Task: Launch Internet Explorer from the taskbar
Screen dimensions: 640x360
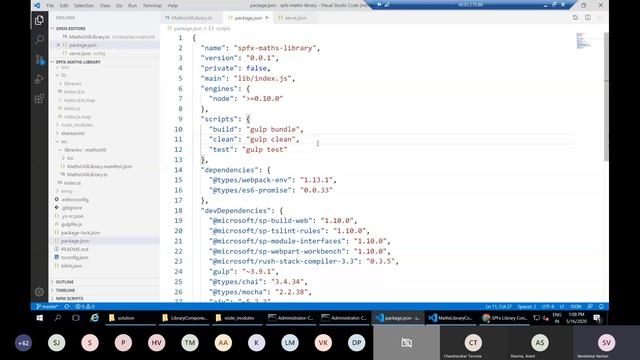Action: point(94,318)
